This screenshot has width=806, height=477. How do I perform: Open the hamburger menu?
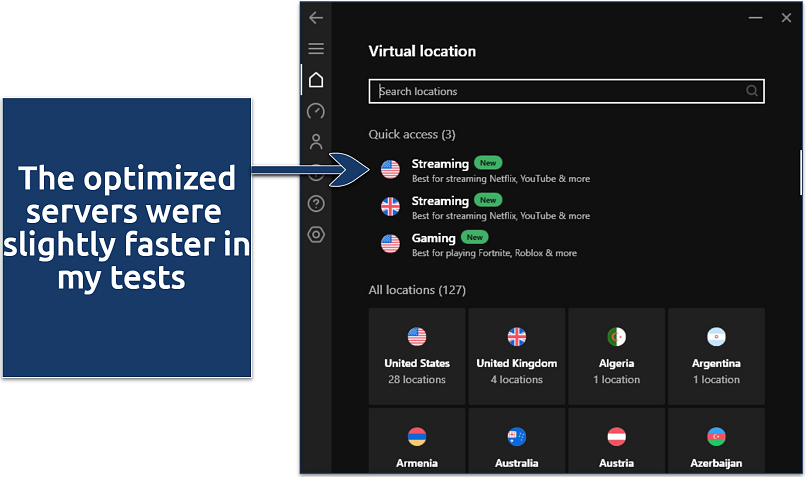tap(316, 48)
